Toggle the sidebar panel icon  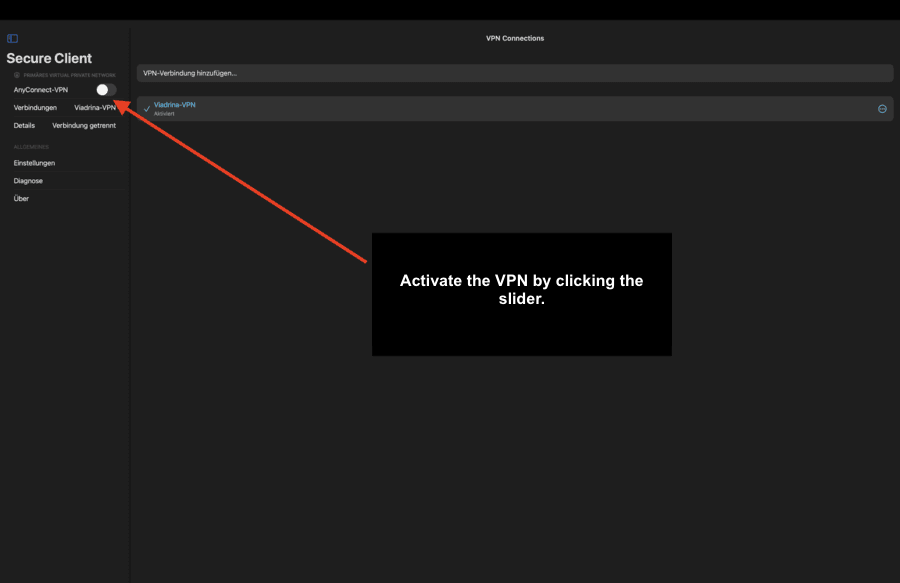12,38
